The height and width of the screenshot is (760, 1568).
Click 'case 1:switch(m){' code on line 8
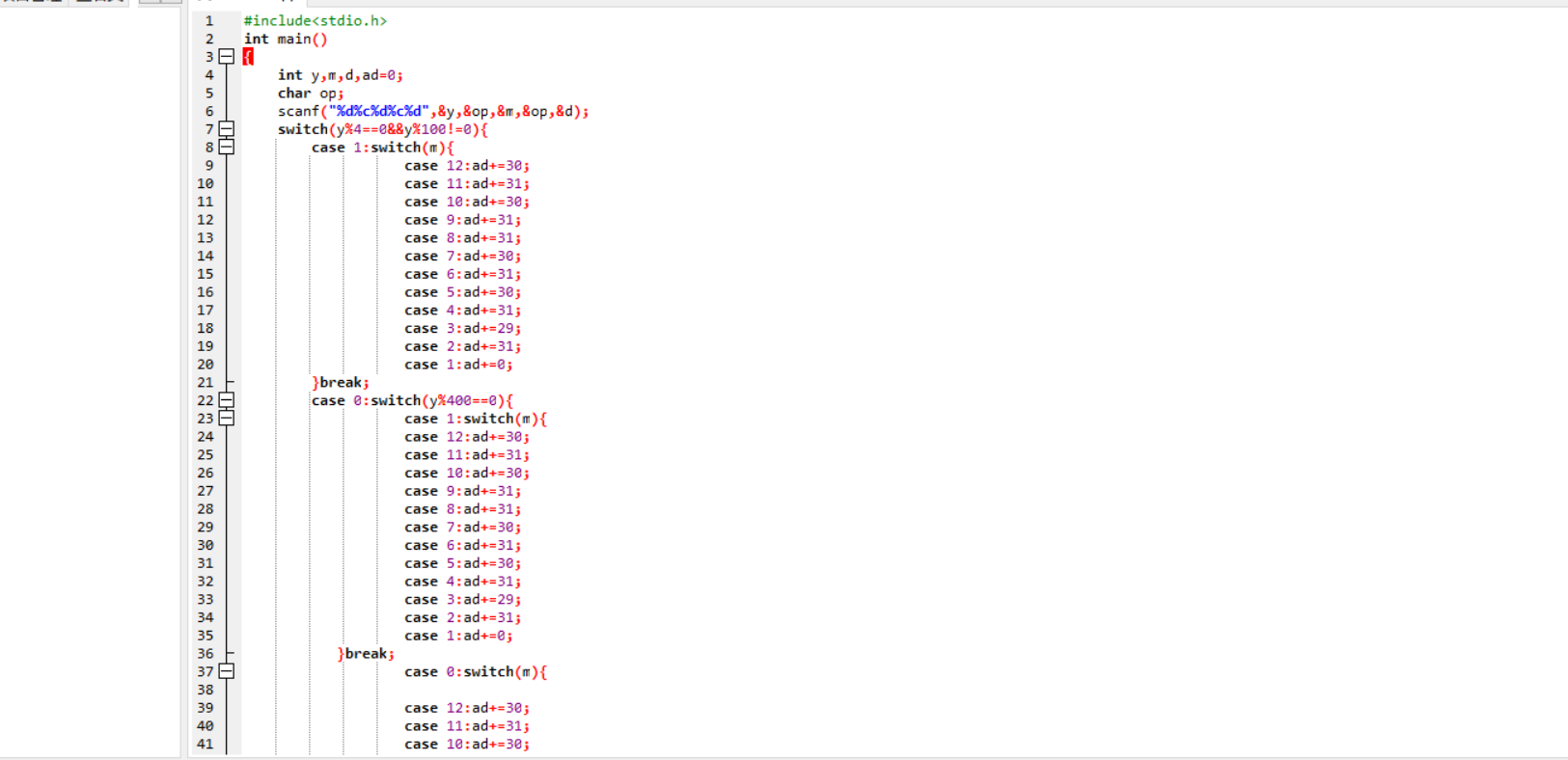(382, 148)
